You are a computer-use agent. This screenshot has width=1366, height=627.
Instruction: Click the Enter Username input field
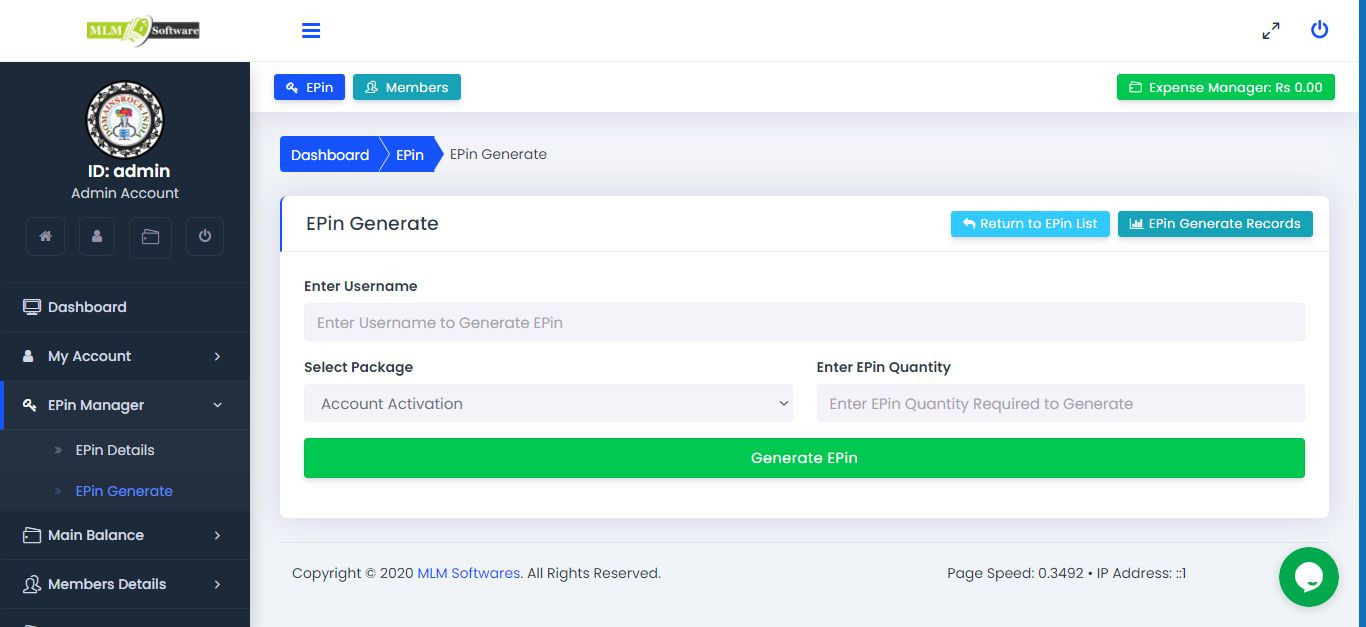point(804,323)
